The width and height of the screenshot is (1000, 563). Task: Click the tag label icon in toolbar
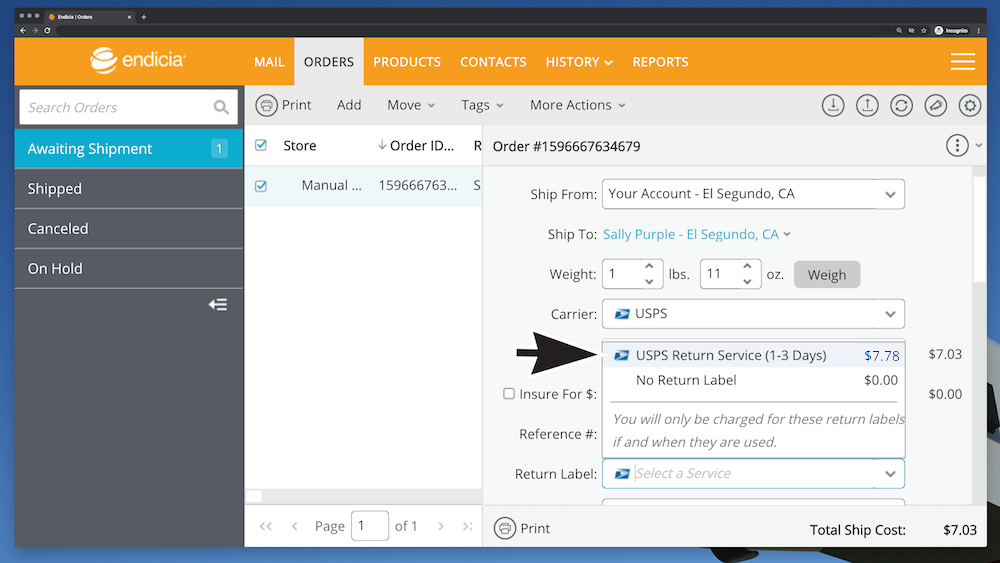936,105
